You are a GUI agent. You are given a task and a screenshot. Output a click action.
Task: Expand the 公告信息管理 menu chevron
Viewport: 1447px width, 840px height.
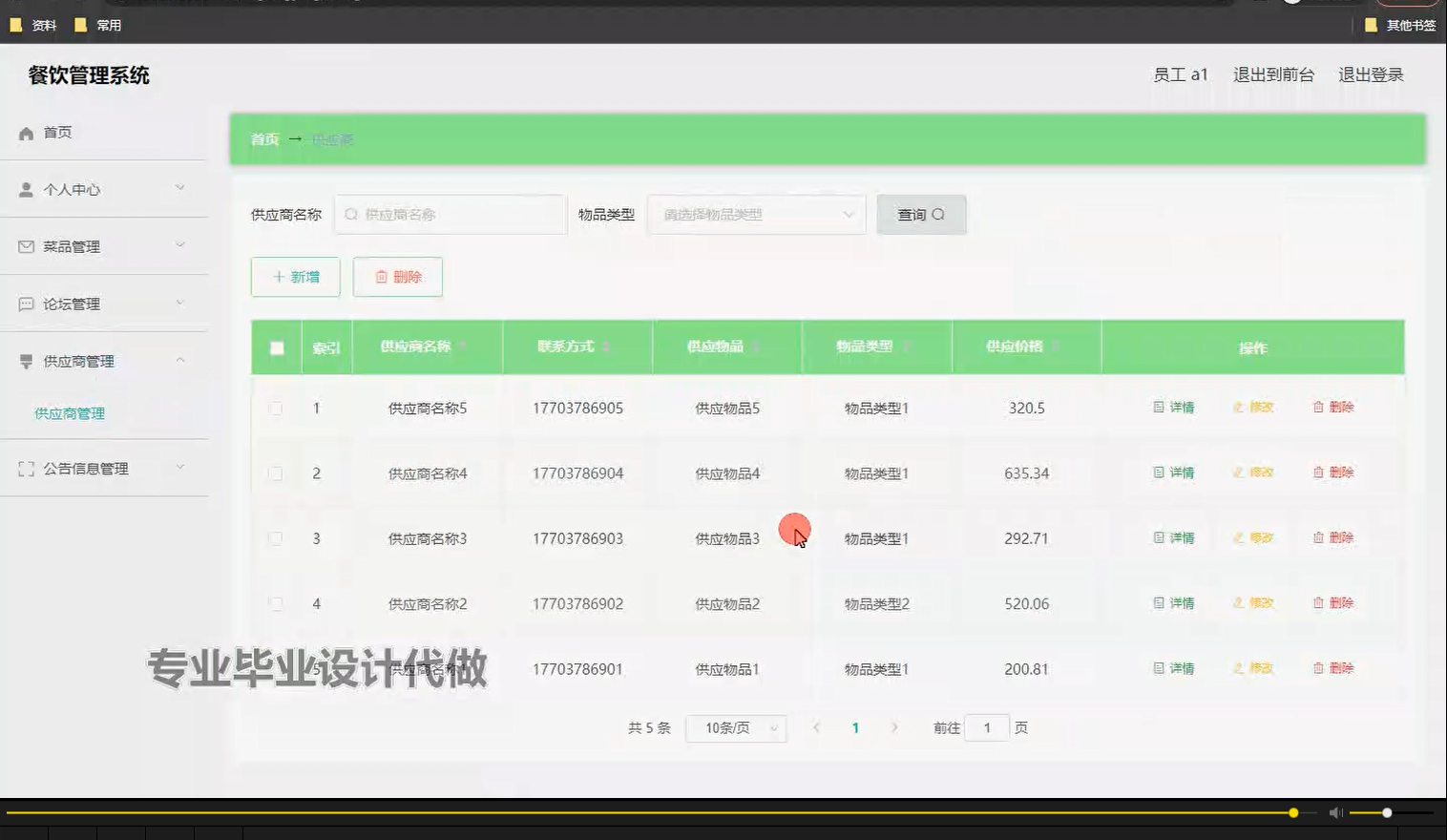pos(179,467)
